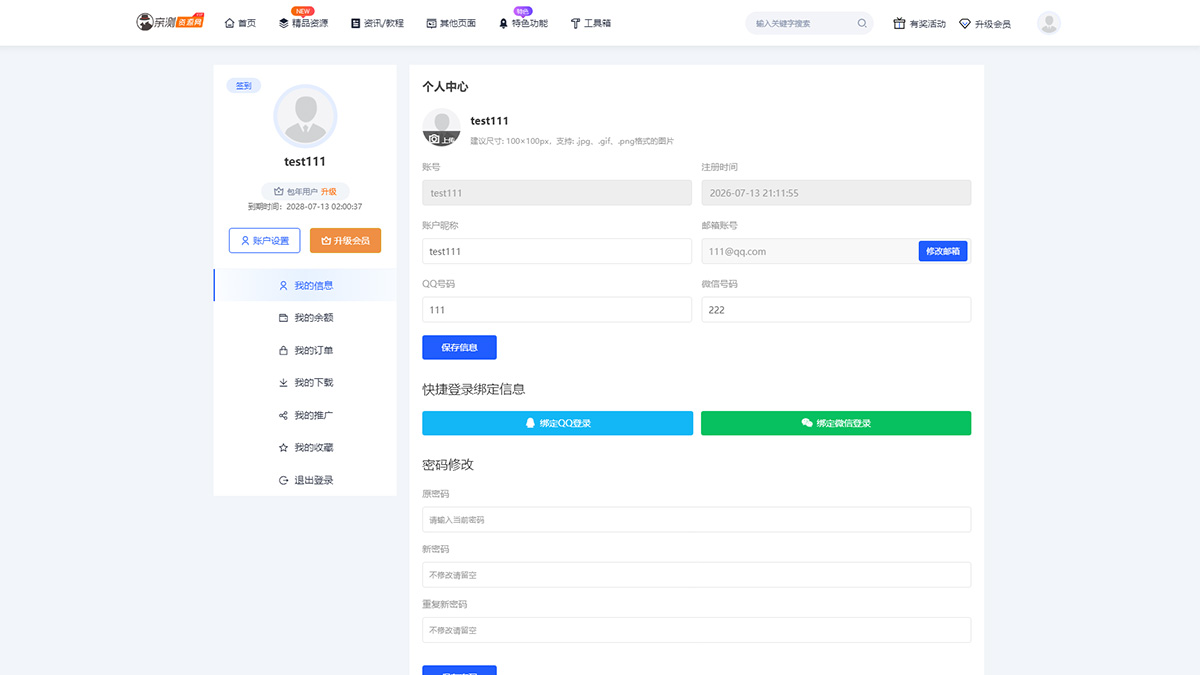Image resolution: width=1200 pixels, height=675 pixels.
Task: Click the document icon beside 资讯/教程
Action: [355, 23]
